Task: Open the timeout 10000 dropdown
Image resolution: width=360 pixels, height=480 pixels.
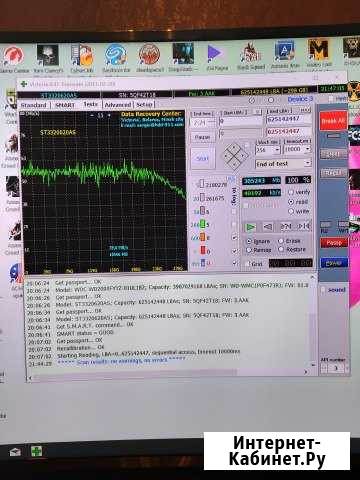Action: pos(297,149)
